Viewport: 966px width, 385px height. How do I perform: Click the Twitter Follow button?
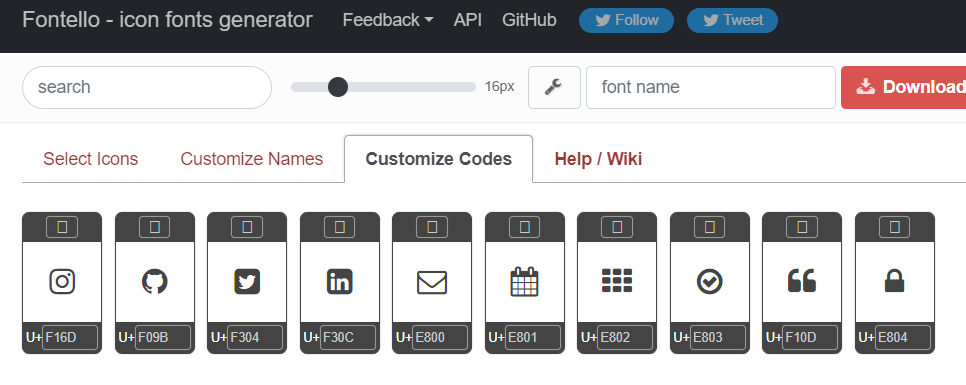point(627,20)
